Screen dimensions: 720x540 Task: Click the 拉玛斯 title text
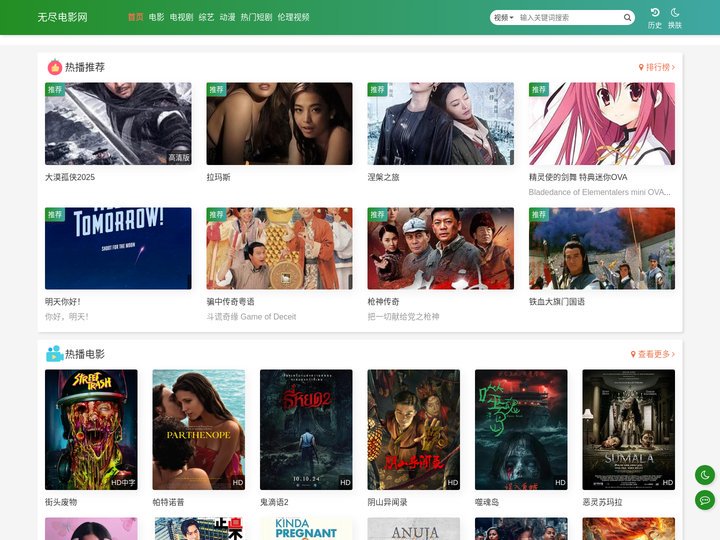[218, 177]
